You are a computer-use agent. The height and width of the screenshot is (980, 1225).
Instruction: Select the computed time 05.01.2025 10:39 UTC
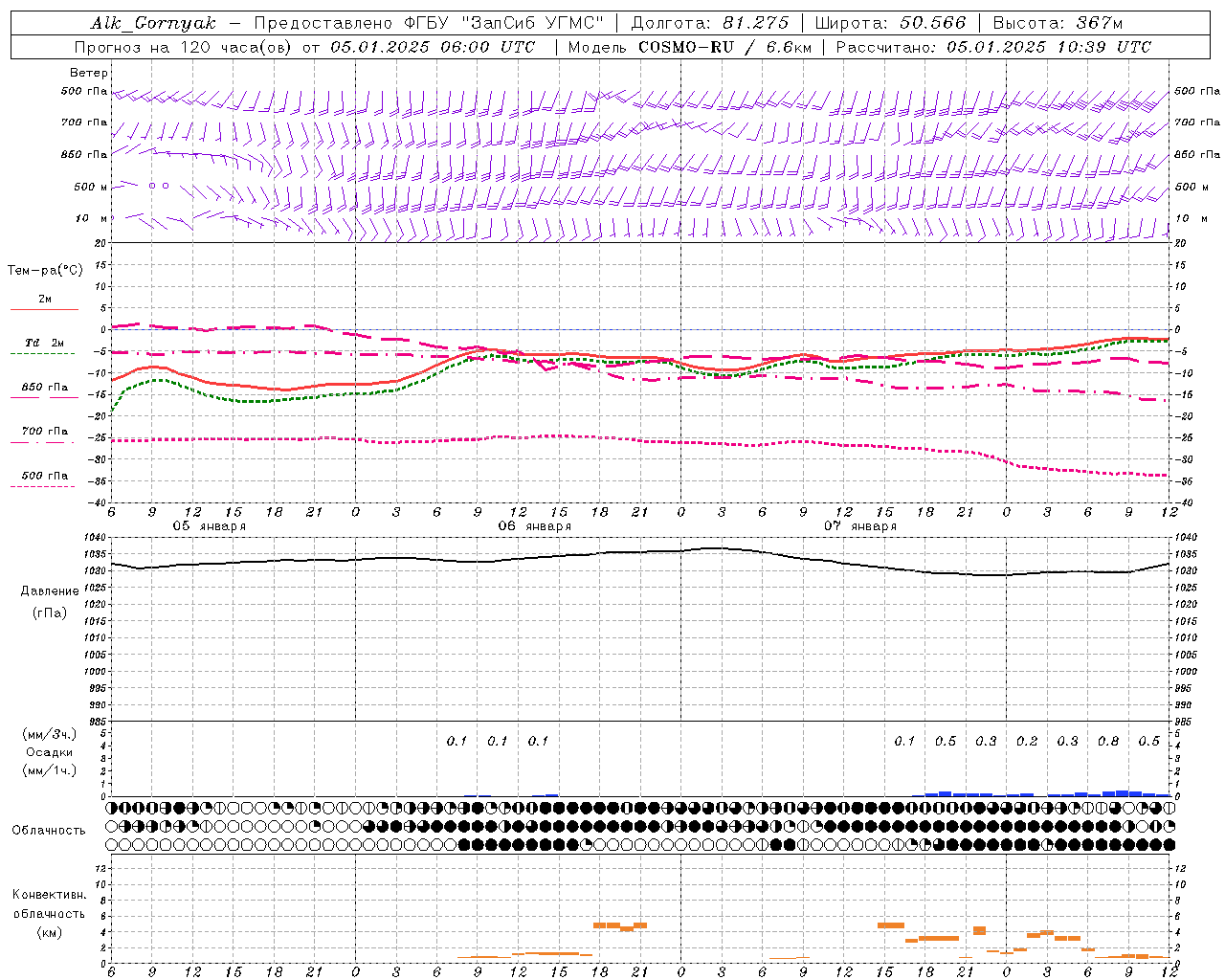click(x=1049, y=47)
